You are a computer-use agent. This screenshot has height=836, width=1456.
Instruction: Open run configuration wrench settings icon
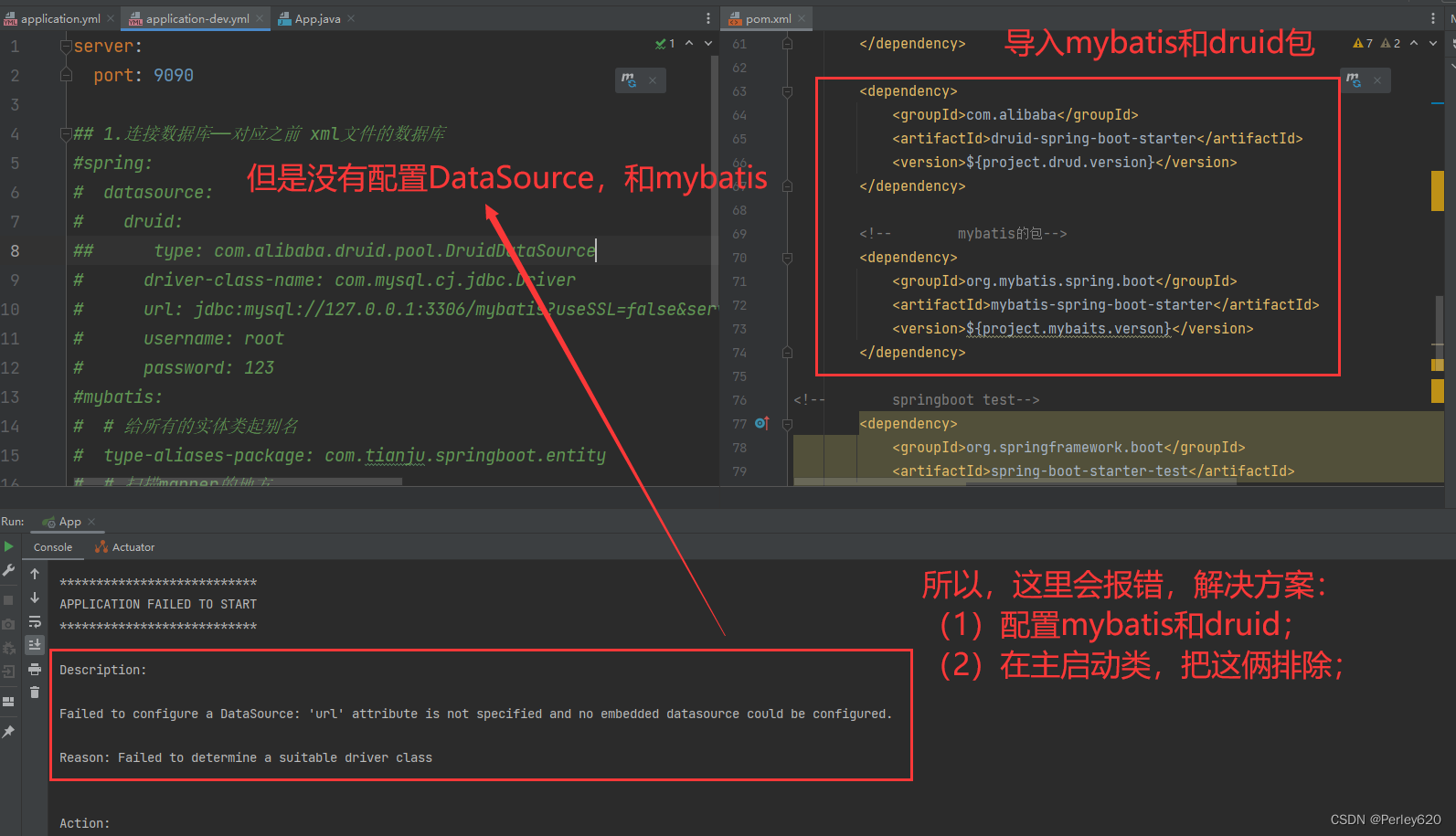tap(8, 570)
